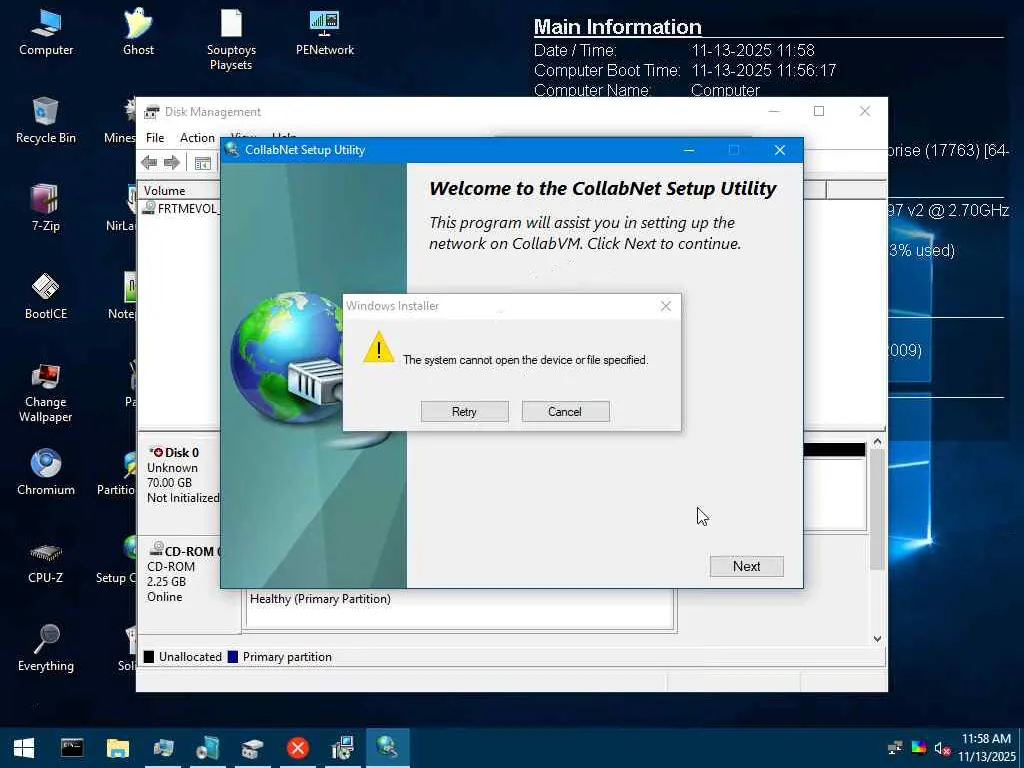Click the Unallocated black legend swatch

point(149,657)
